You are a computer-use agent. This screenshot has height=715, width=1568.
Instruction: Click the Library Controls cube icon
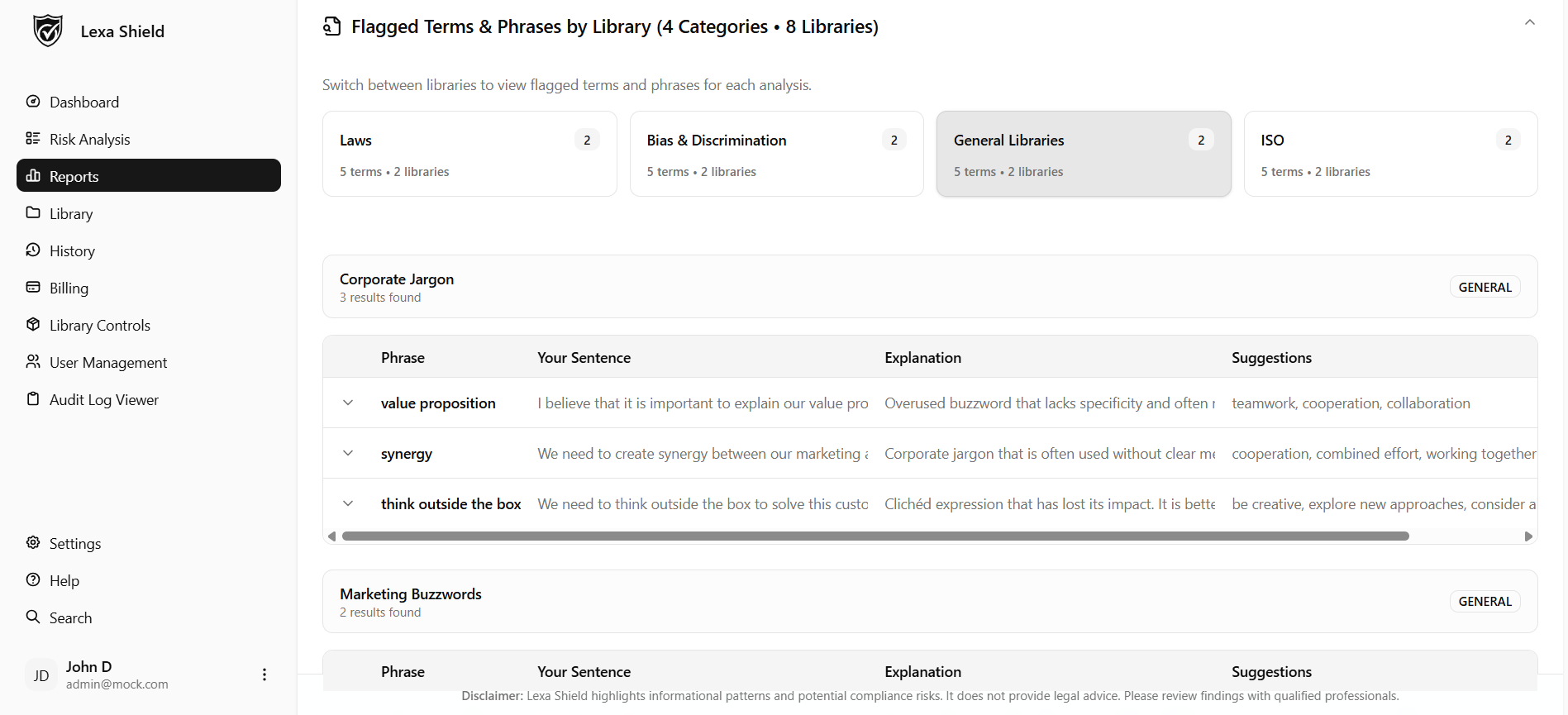33,325
